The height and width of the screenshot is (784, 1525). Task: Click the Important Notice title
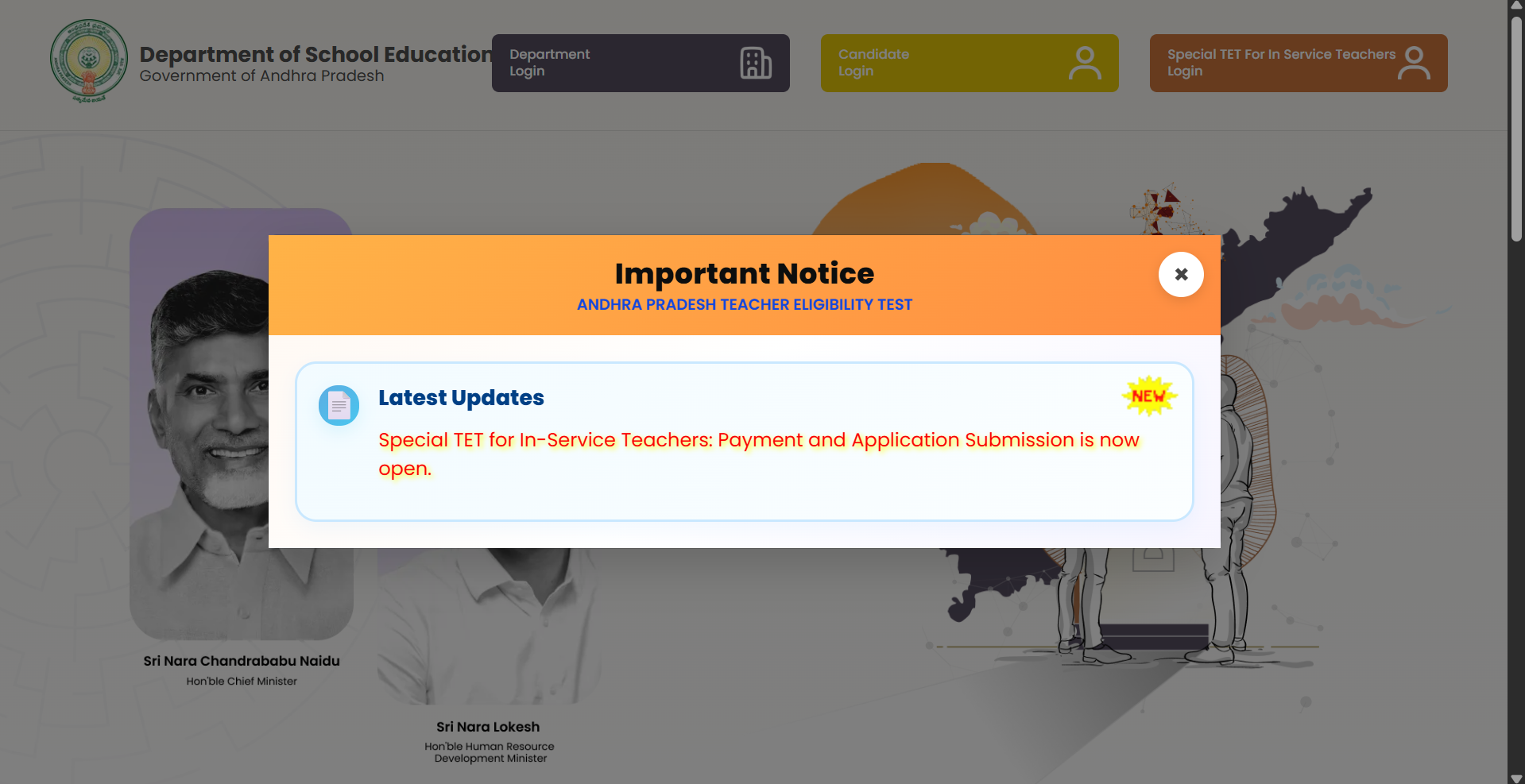745,273
